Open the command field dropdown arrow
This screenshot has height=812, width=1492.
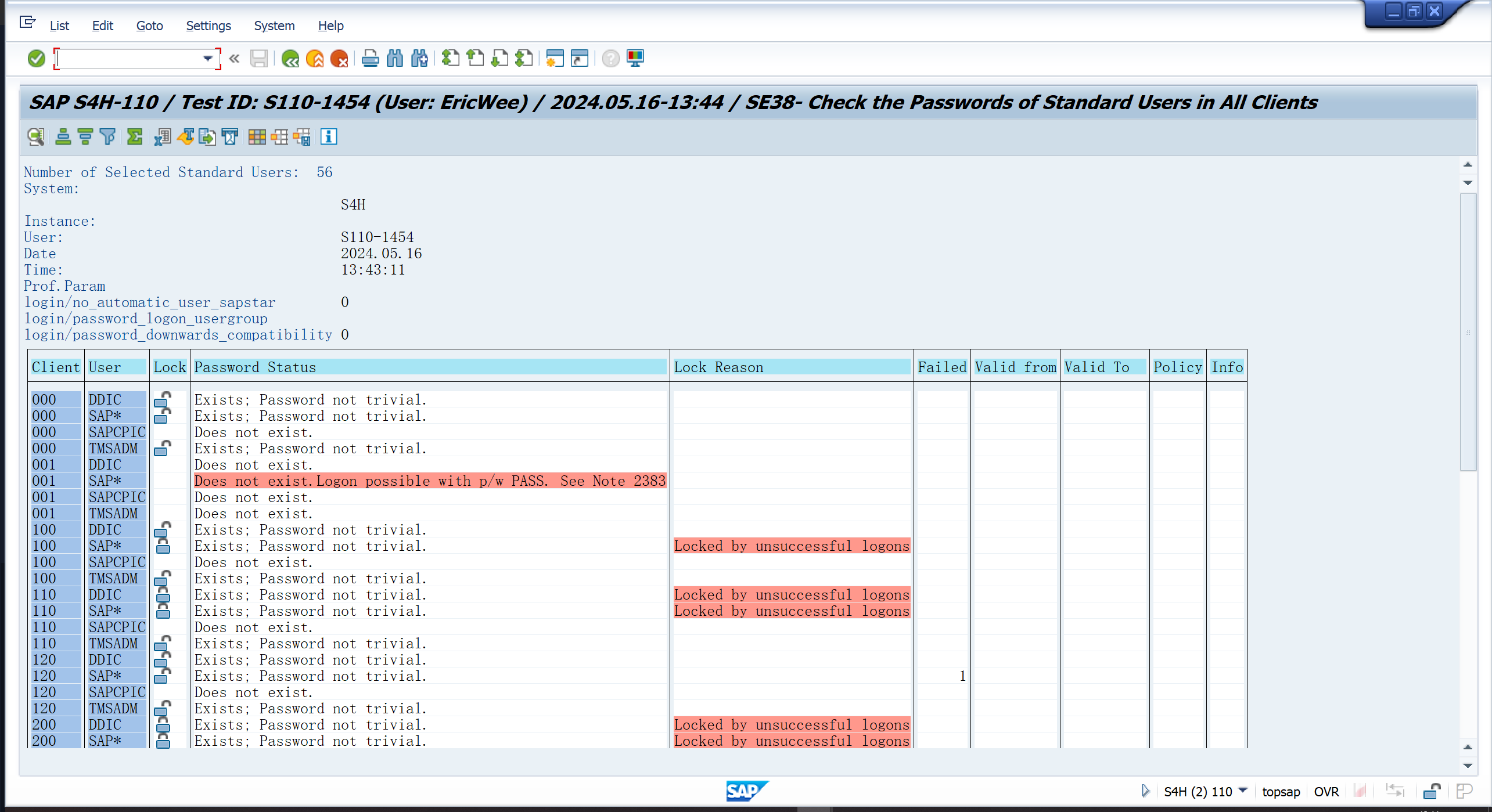click(207, 59)
